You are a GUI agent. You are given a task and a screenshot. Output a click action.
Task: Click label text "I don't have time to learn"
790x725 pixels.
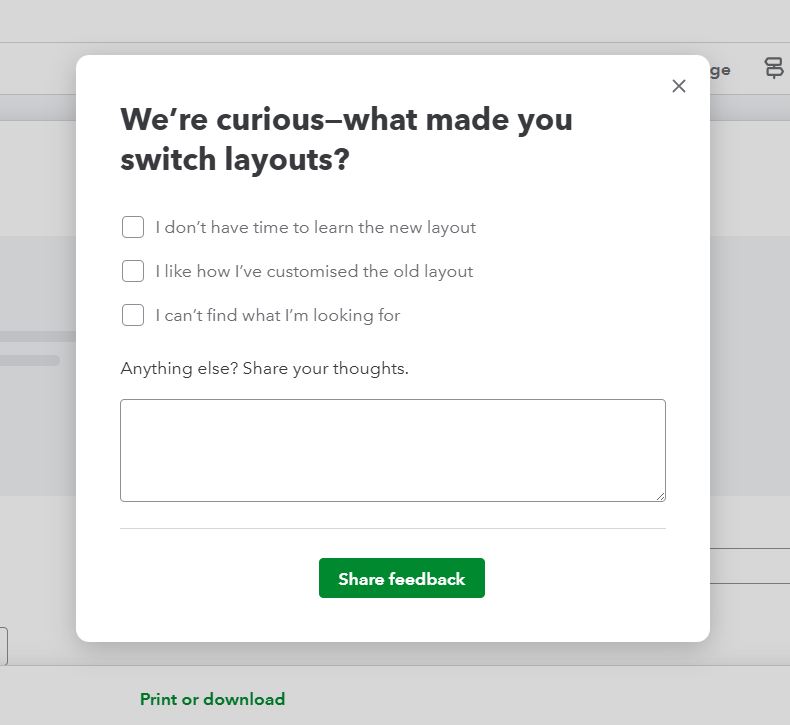pos(315,227)
